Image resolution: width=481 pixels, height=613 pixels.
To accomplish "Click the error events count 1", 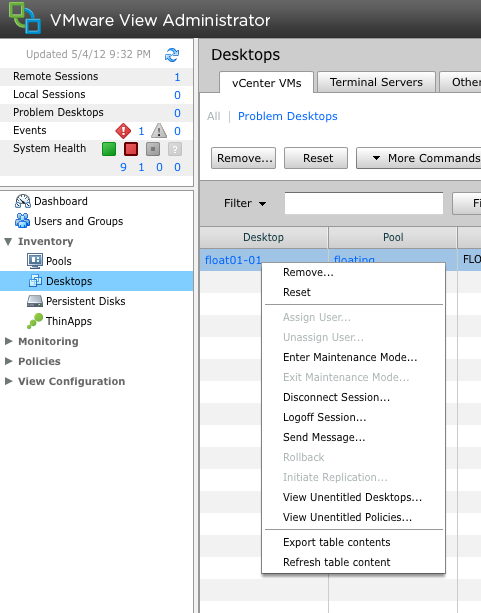I will (141, 131).
